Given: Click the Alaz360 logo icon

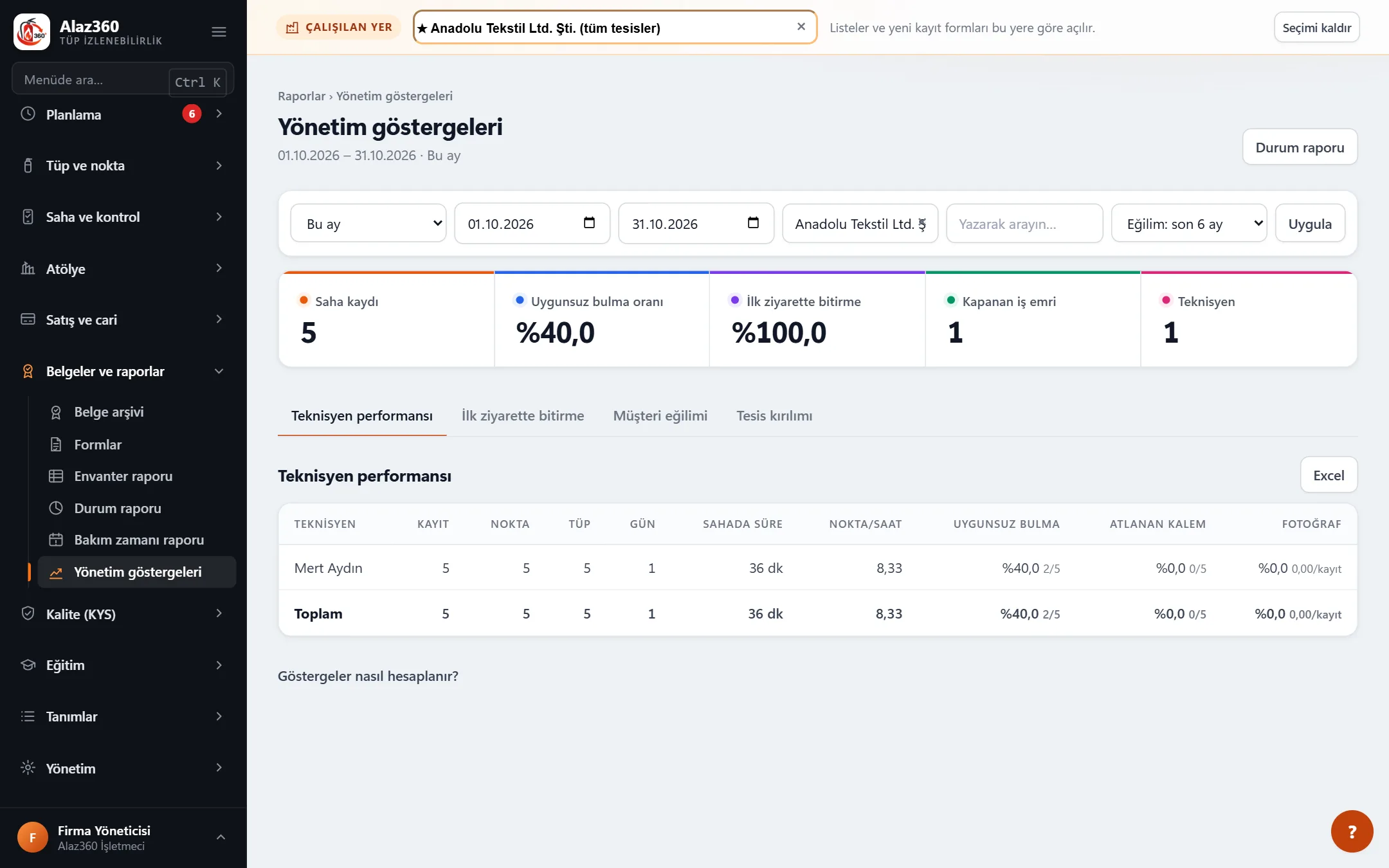Looking at the screenshot, I should [x=32, y=32].
